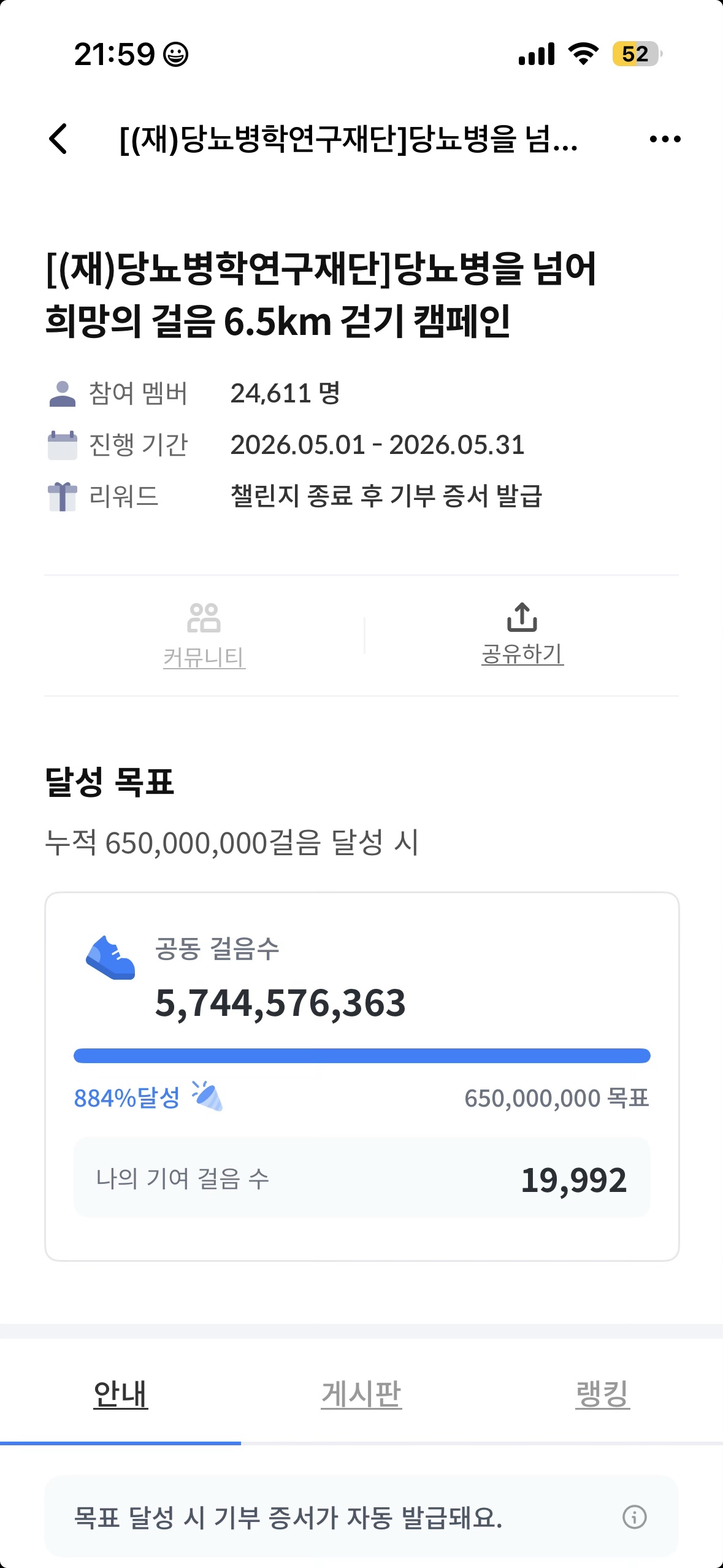Tap the blue sneaker icon
The width and height of the screenshot is (723, 1568).
coord(110,958)
